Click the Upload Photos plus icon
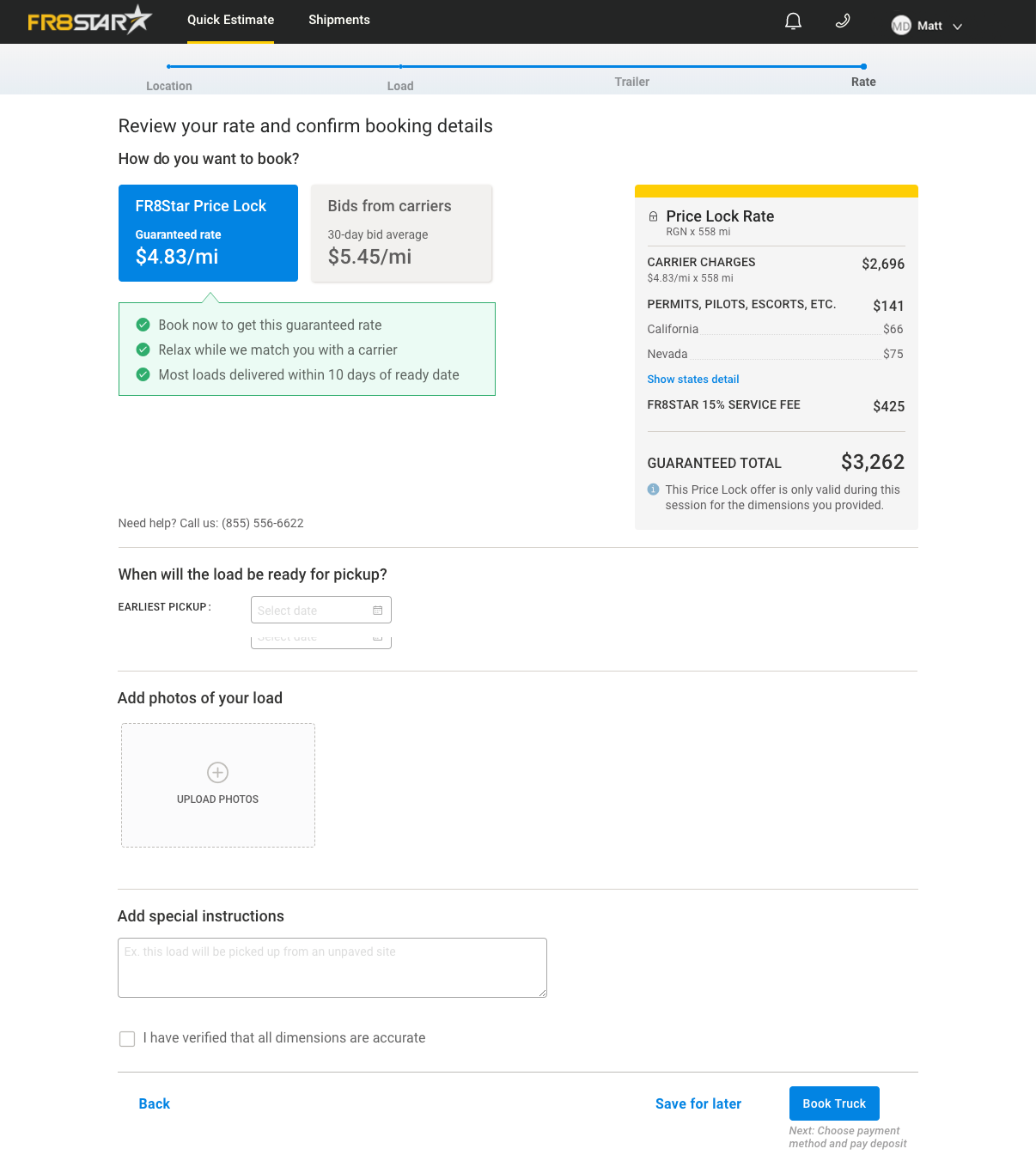The height and width of the screenshot is (1167, 1036). tap(217, 773)
